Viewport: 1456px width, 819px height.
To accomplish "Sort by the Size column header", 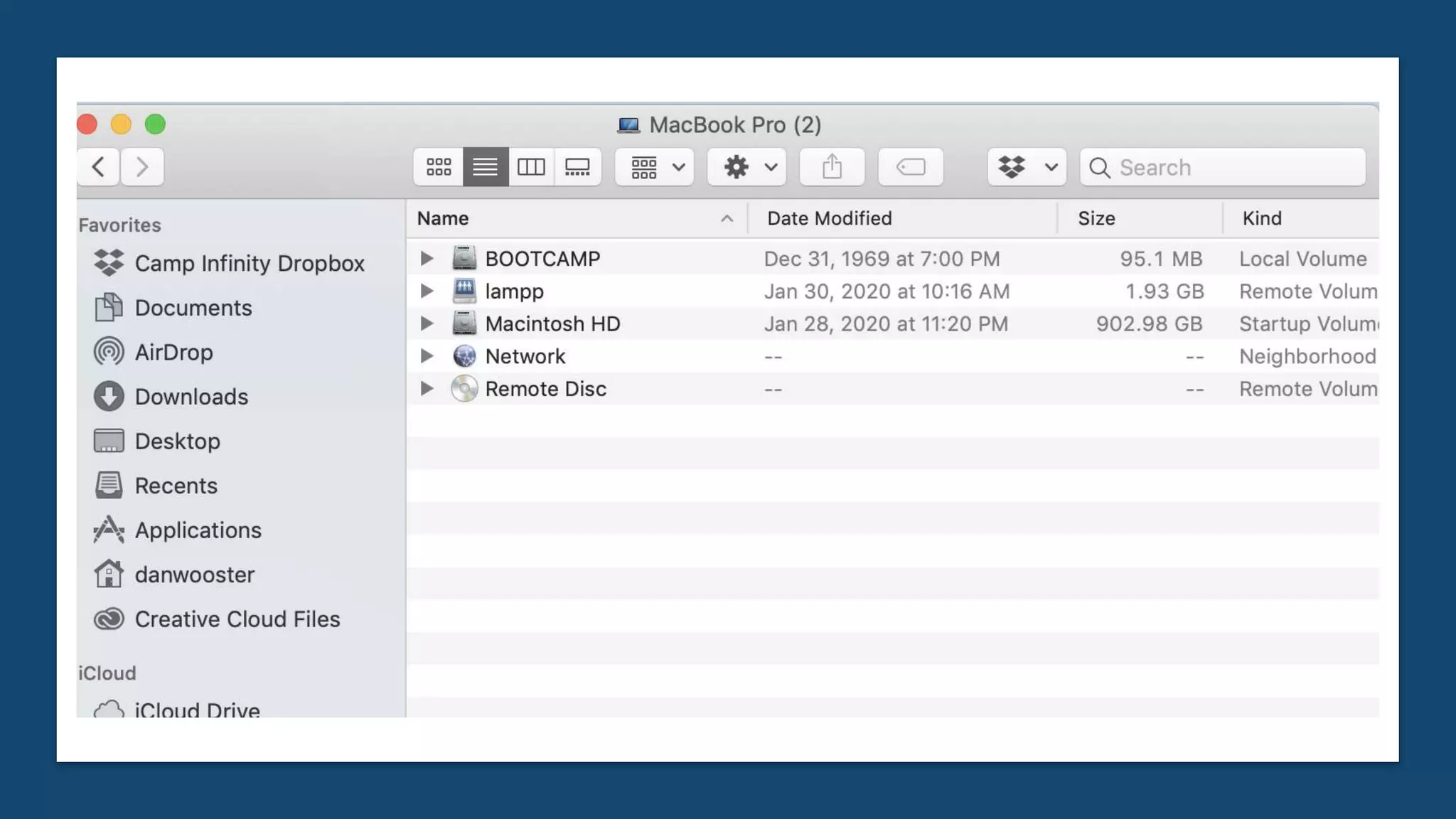I will 1096,218.
